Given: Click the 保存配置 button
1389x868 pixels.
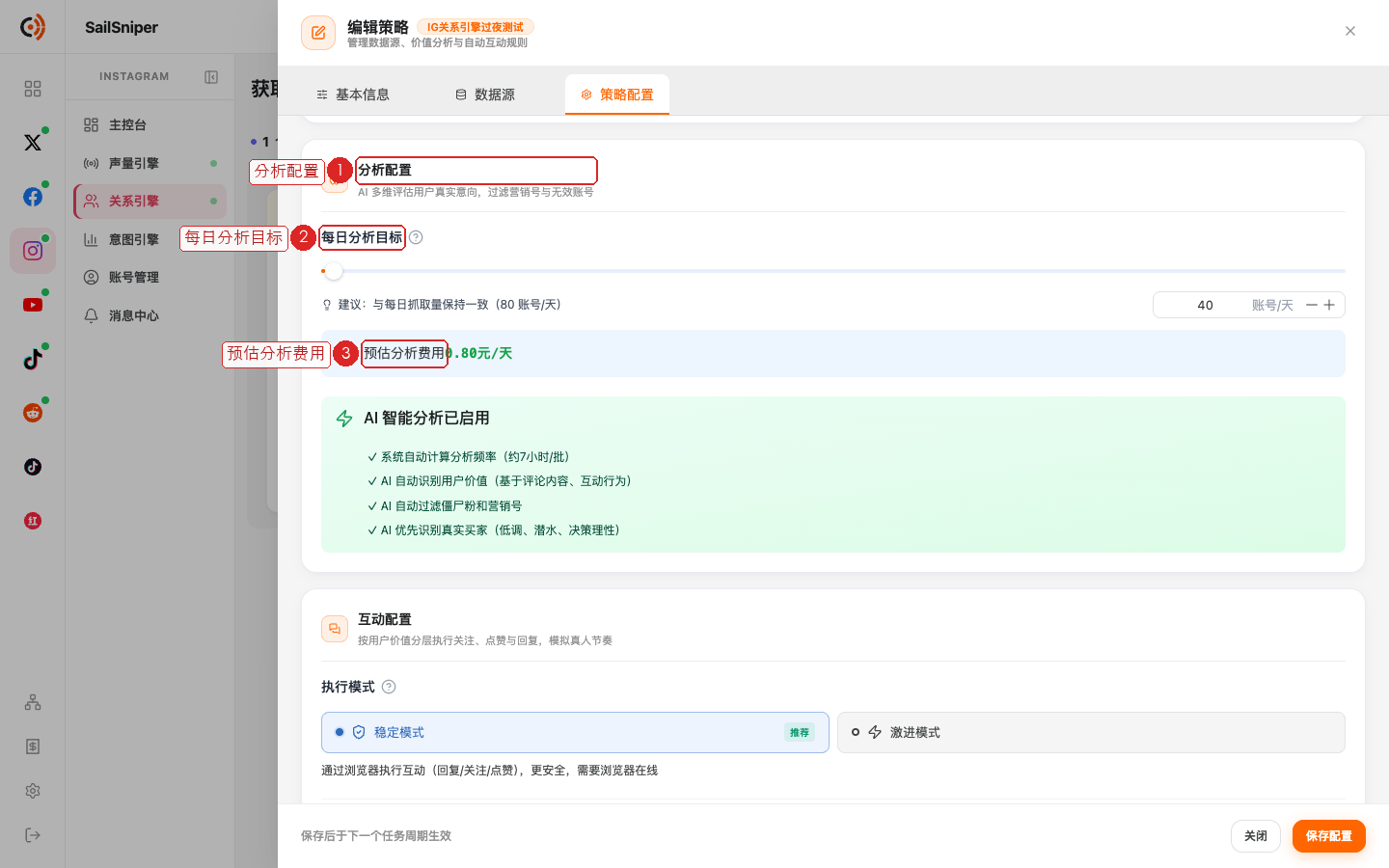Looking at the screenshot, I should [1329, 836].
